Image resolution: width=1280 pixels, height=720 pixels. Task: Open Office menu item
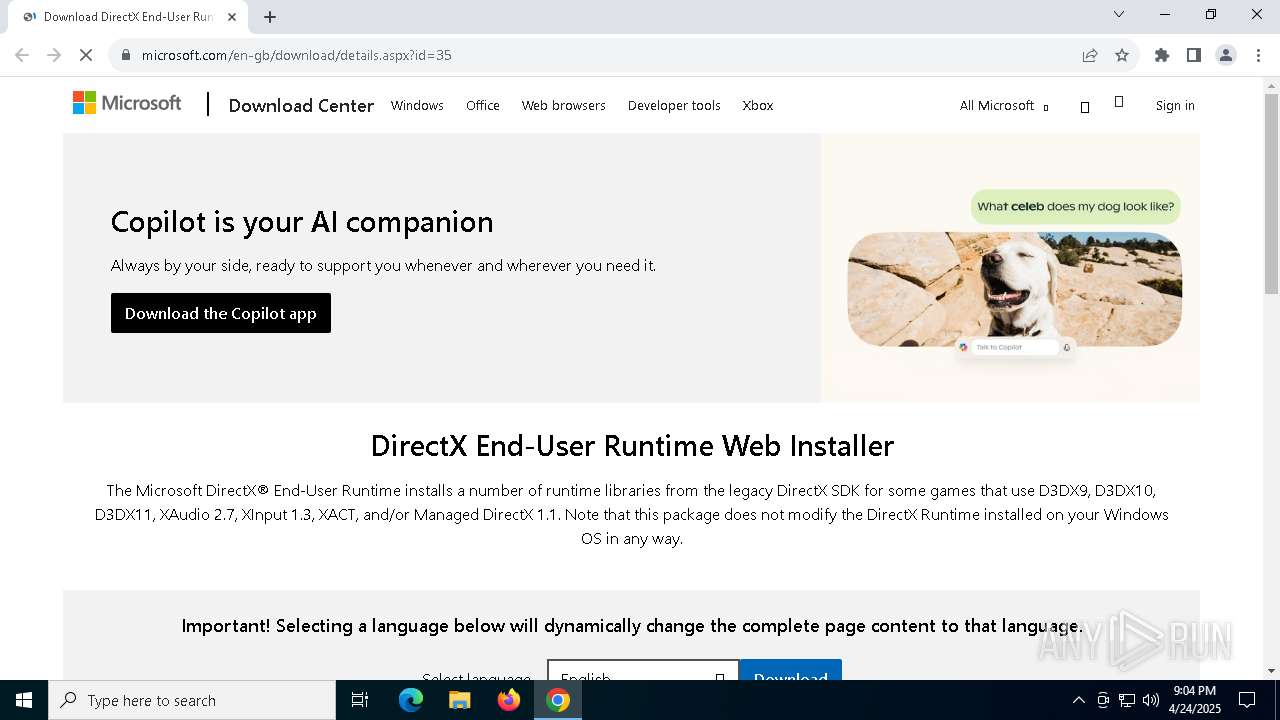coord(483,105)
